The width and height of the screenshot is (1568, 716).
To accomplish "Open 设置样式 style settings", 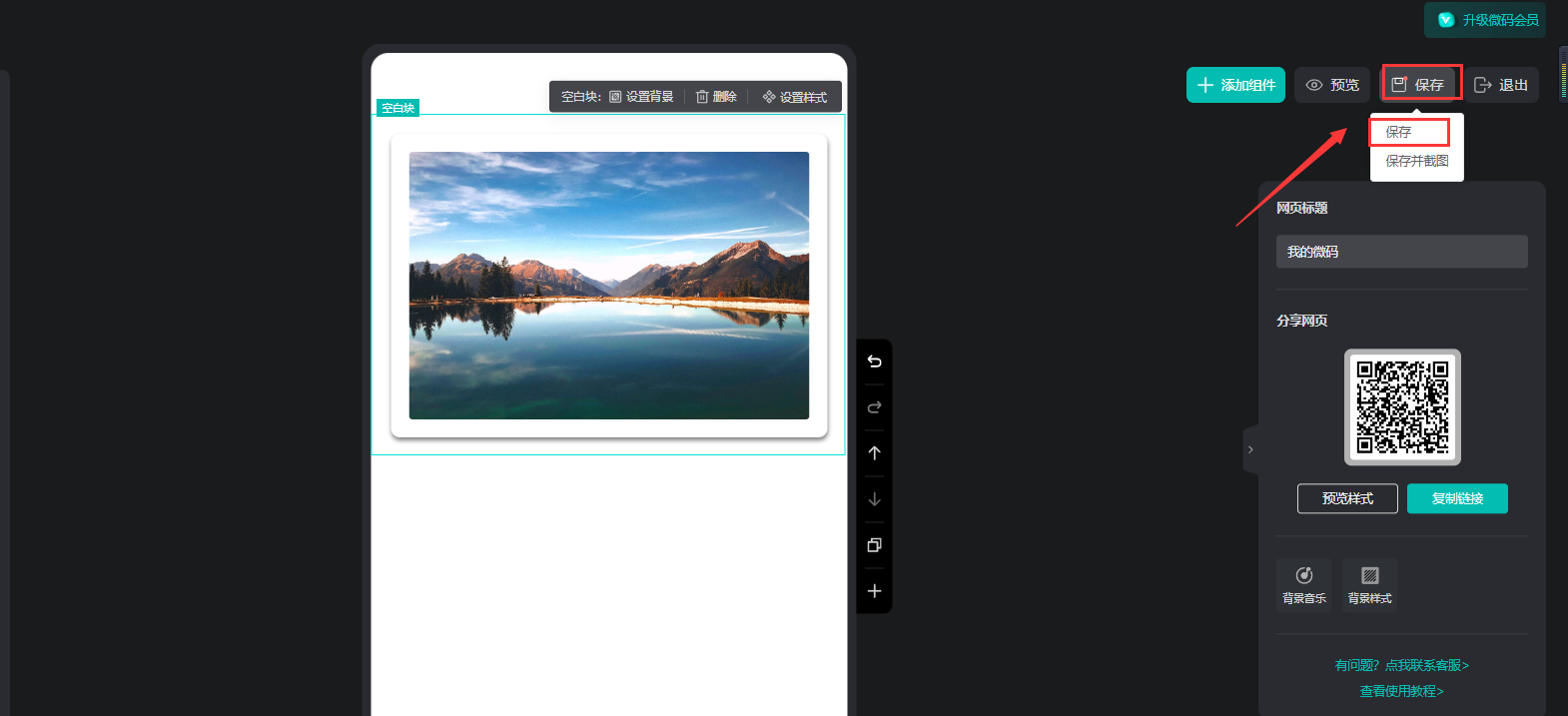I will point(795,97).
